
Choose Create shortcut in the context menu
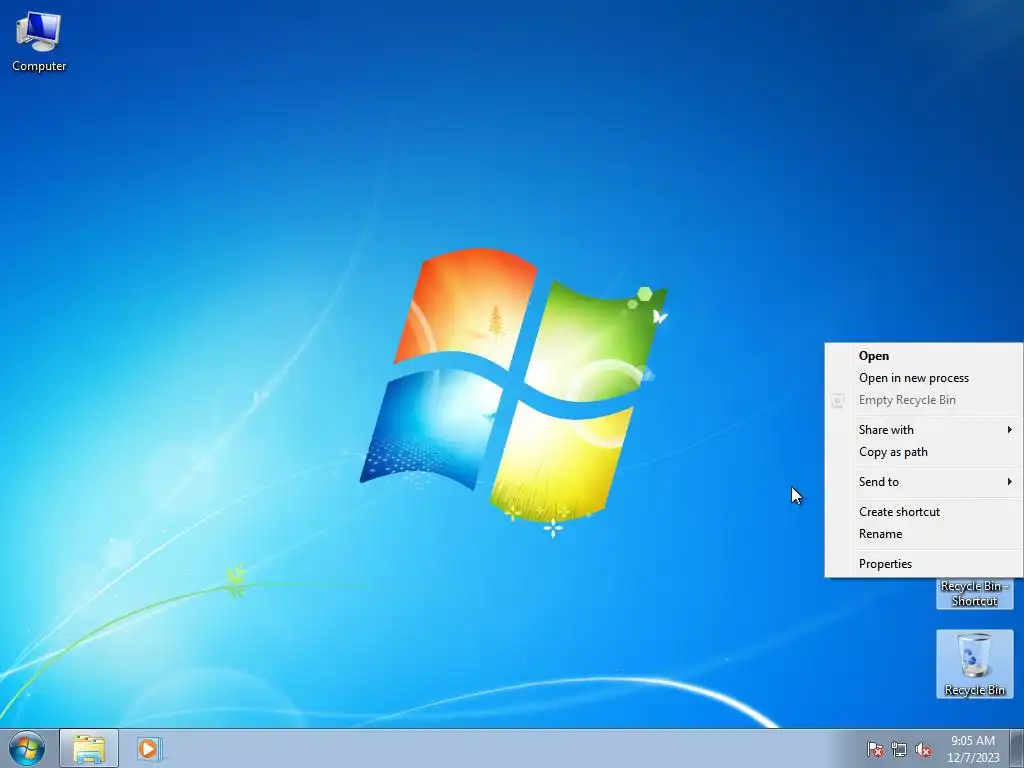tap(923, 512)
